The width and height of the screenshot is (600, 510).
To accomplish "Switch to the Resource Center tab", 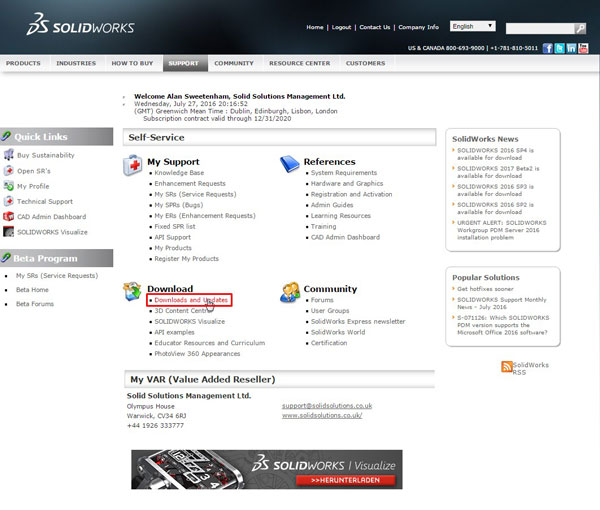I will pos(299,63).
